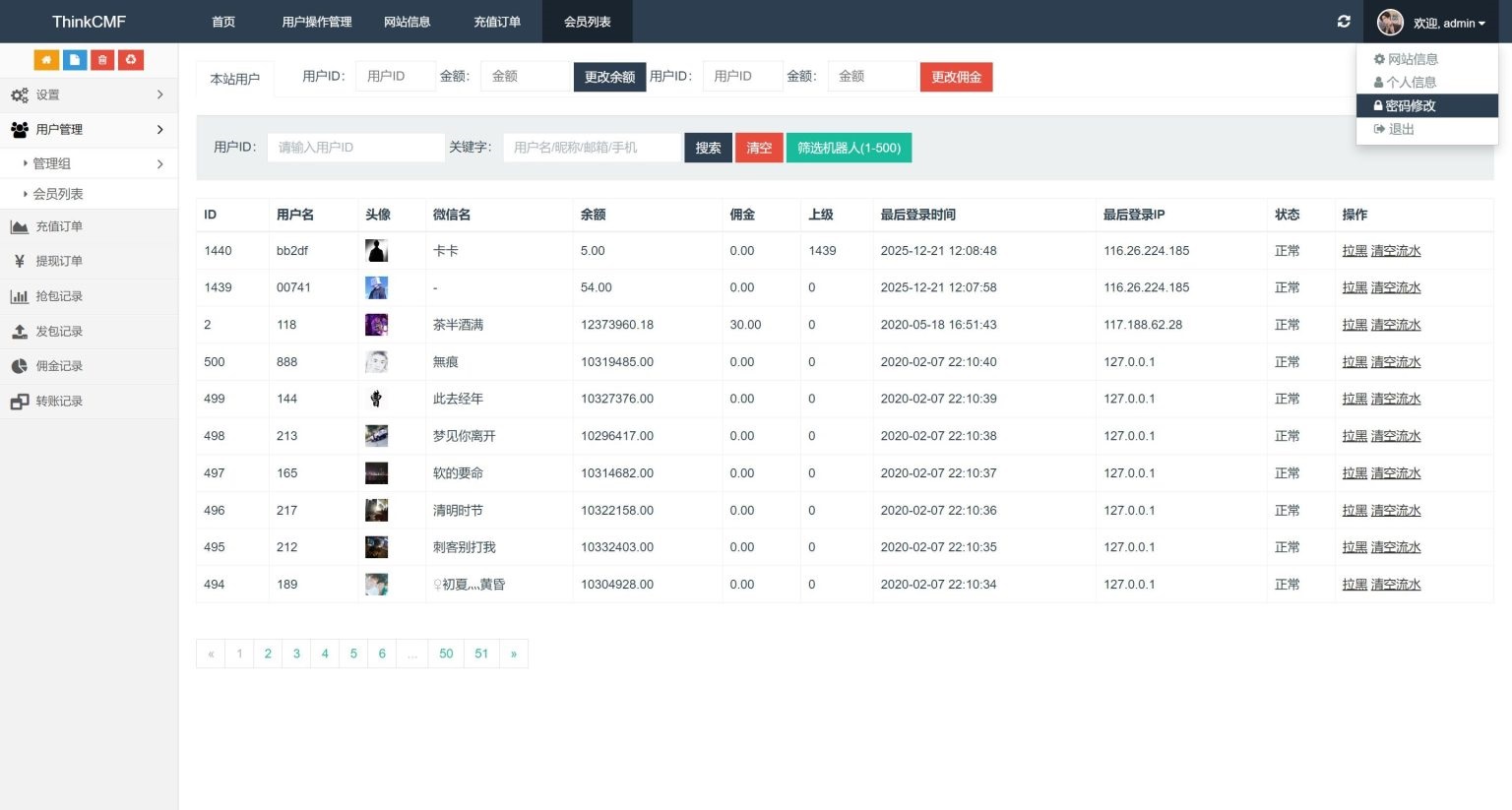Click 清空流水 for user 初夏黄昏
The image size is (1512, 810).
[1396, 585]
